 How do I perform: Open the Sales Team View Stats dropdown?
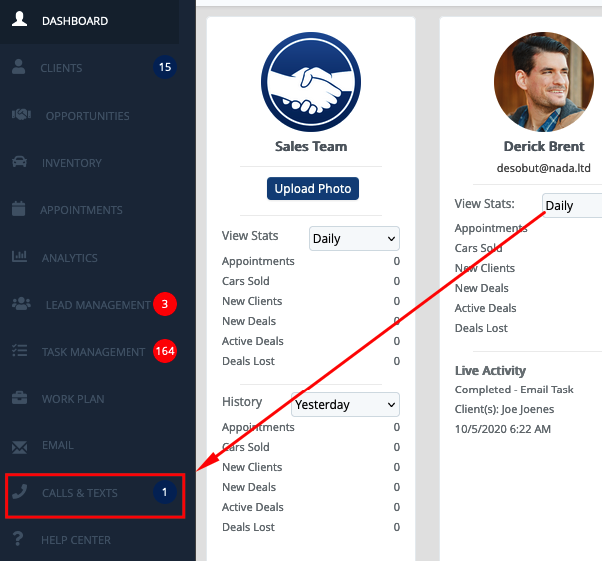click(354, 238)
